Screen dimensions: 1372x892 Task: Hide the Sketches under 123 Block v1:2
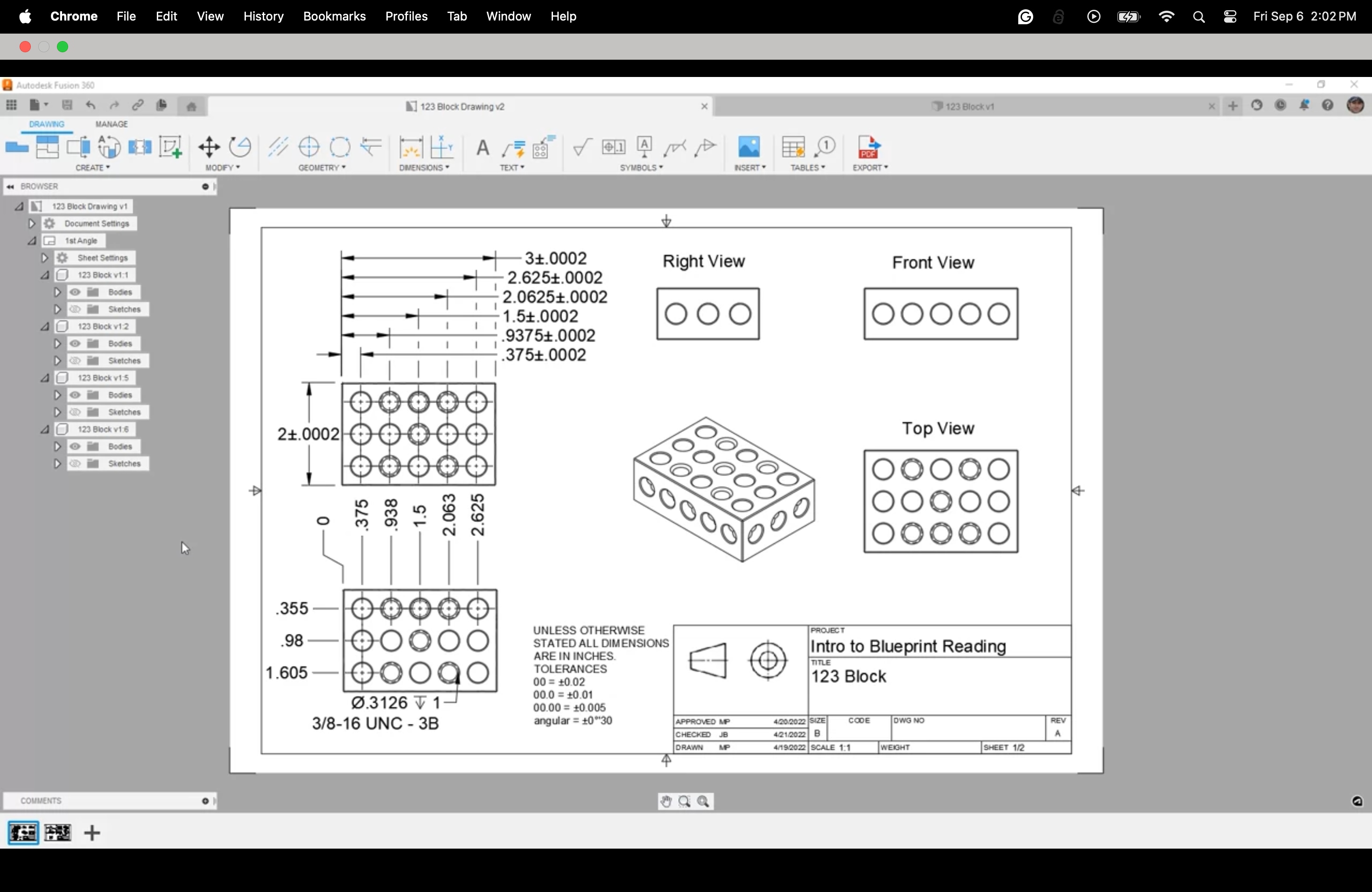[x=76, y=361]
